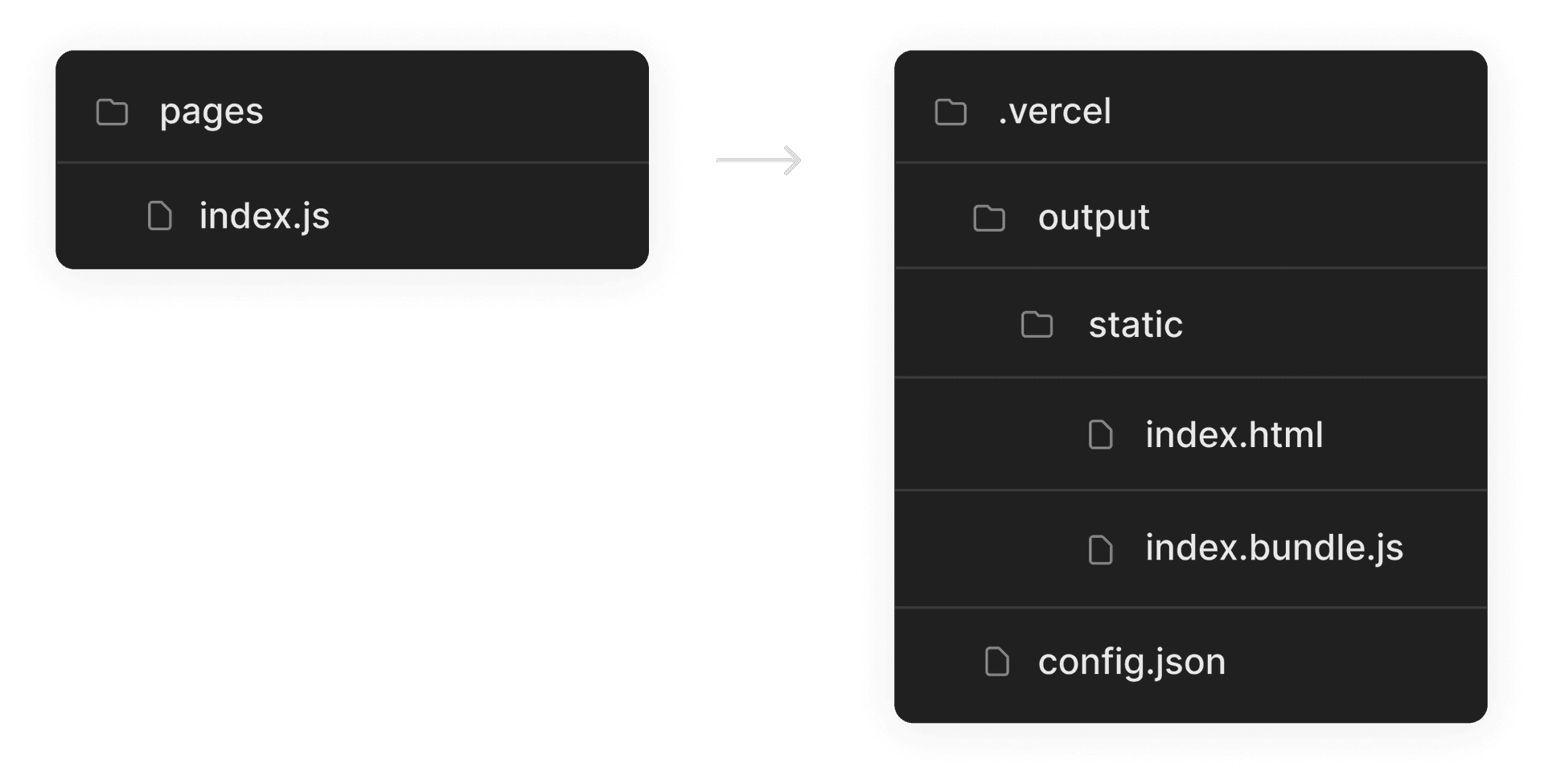This screenshot has height=784, width=1544.
Task: Open the index.js file name
Action: click(265, 215)
